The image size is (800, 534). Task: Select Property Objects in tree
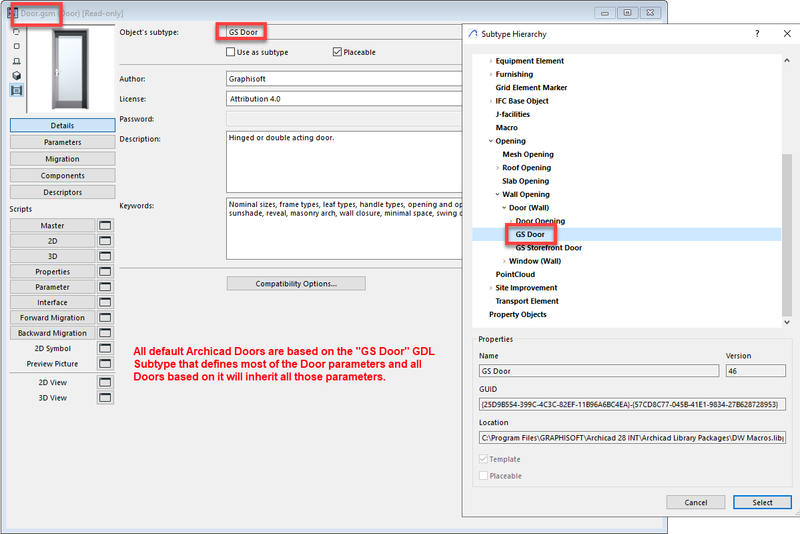(x=517, y=314)
